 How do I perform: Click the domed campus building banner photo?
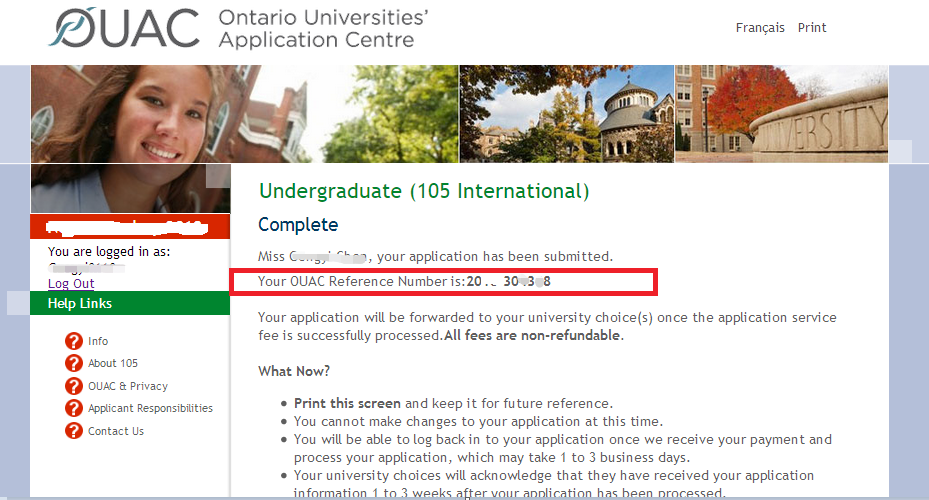pos(566,114)
